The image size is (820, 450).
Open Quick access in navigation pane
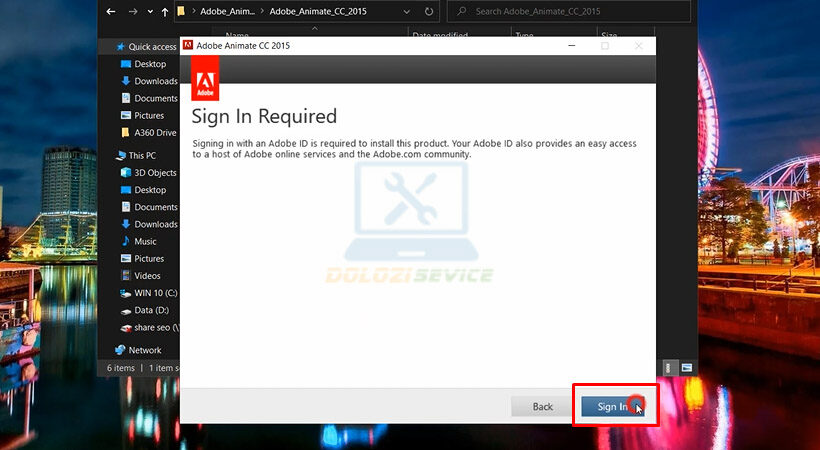152,47
